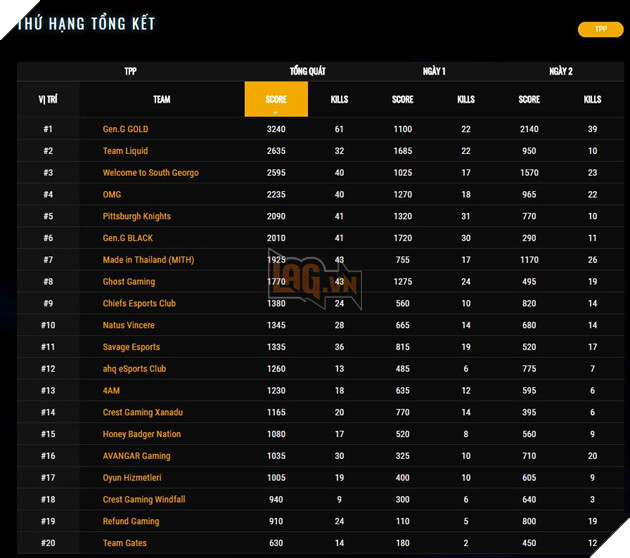Click Team Gates overall score 630
Image resolution: width=630 pixels, height=558 pixels.
tap(276, 543)
